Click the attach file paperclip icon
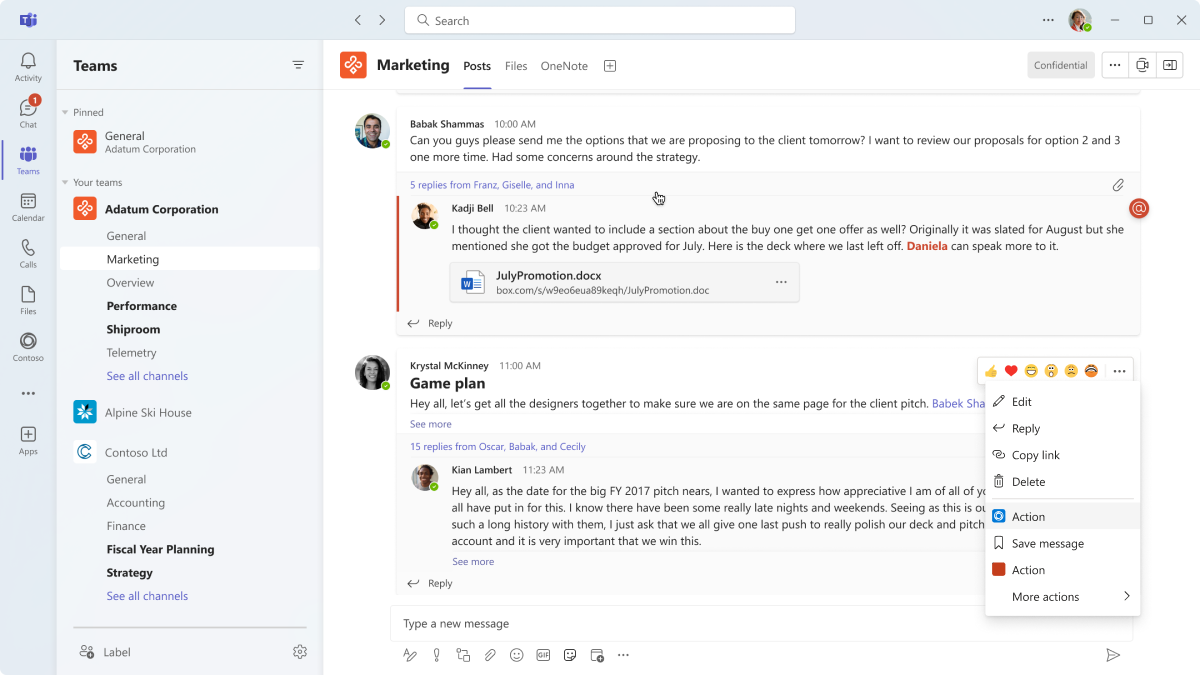Image resolution: width=1200 pixels, height=675 pixels. [x=490, y=655]
